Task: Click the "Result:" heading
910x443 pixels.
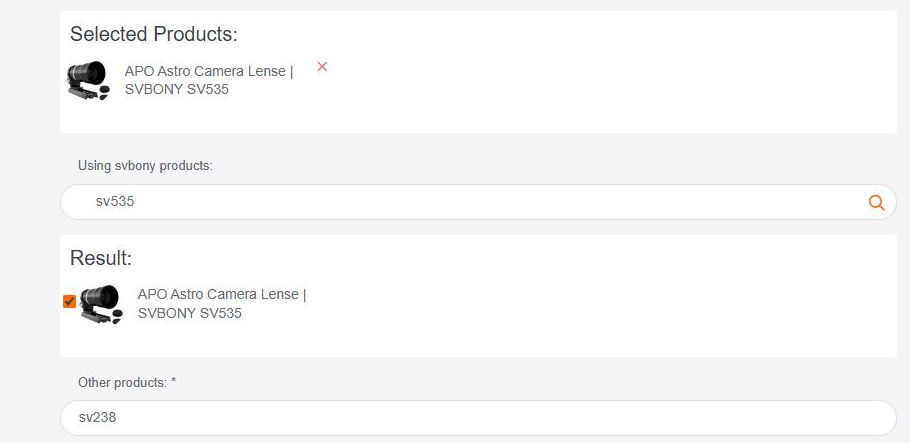Action: pyautogui.click(x=101, y=258)
